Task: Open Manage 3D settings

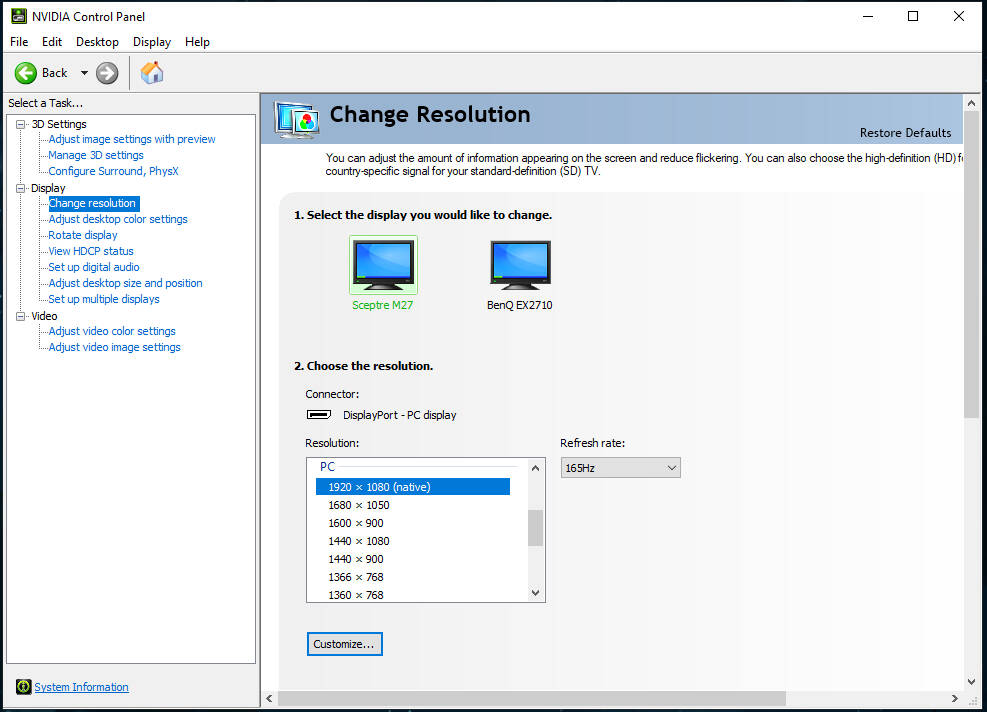Action: 96,155
